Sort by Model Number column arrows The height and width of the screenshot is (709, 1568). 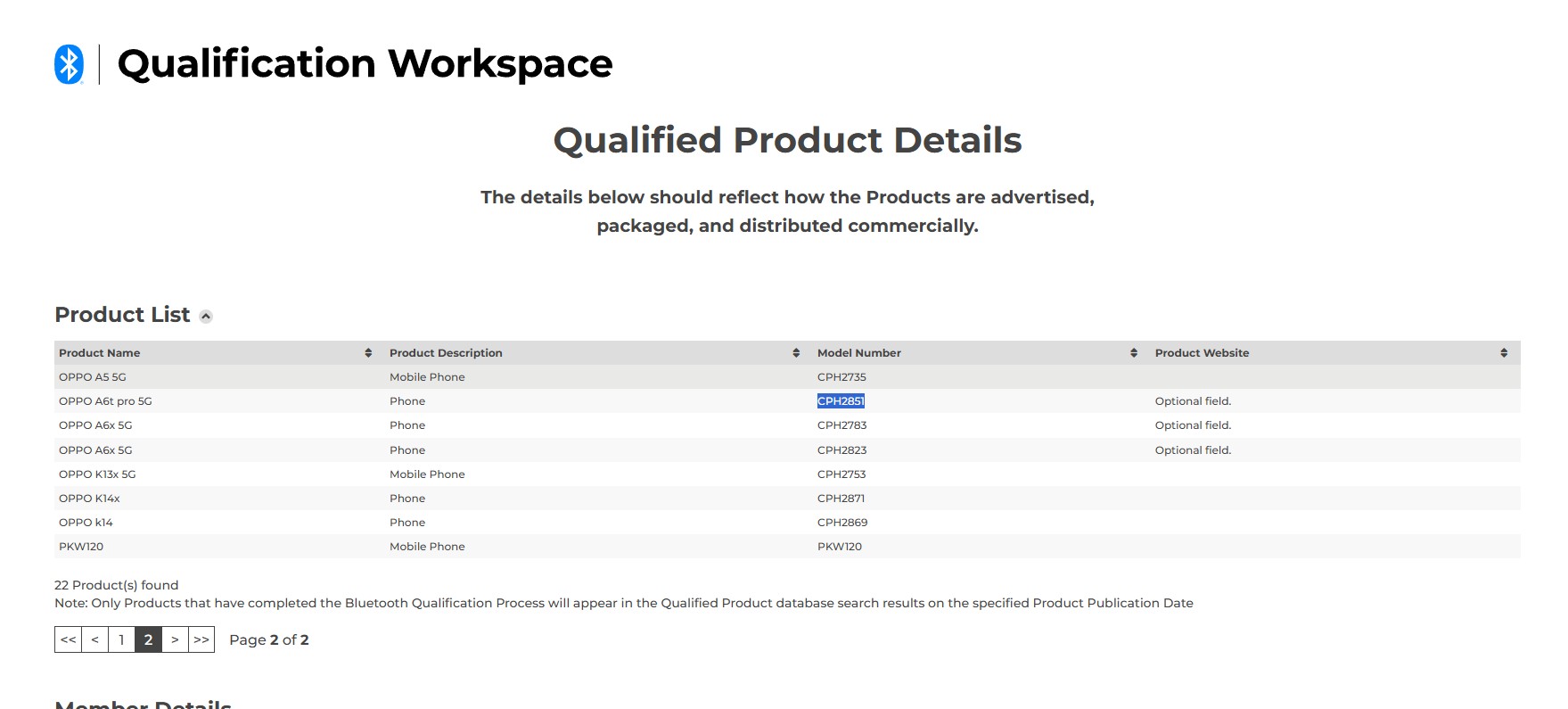(x=1134, y=353)
